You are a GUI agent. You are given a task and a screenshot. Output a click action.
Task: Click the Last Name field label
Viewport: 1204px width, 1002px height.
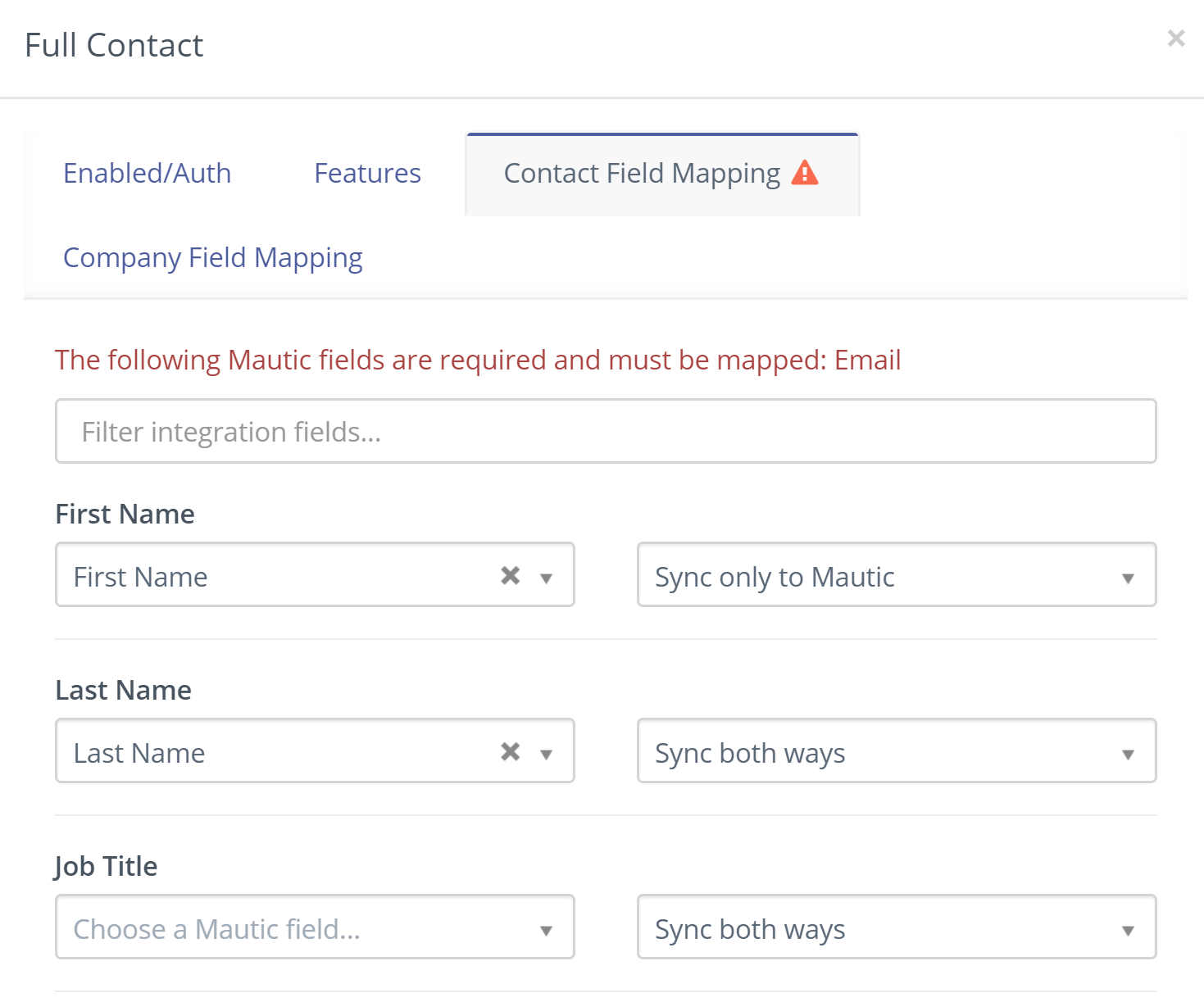click(x=124, y=690)
